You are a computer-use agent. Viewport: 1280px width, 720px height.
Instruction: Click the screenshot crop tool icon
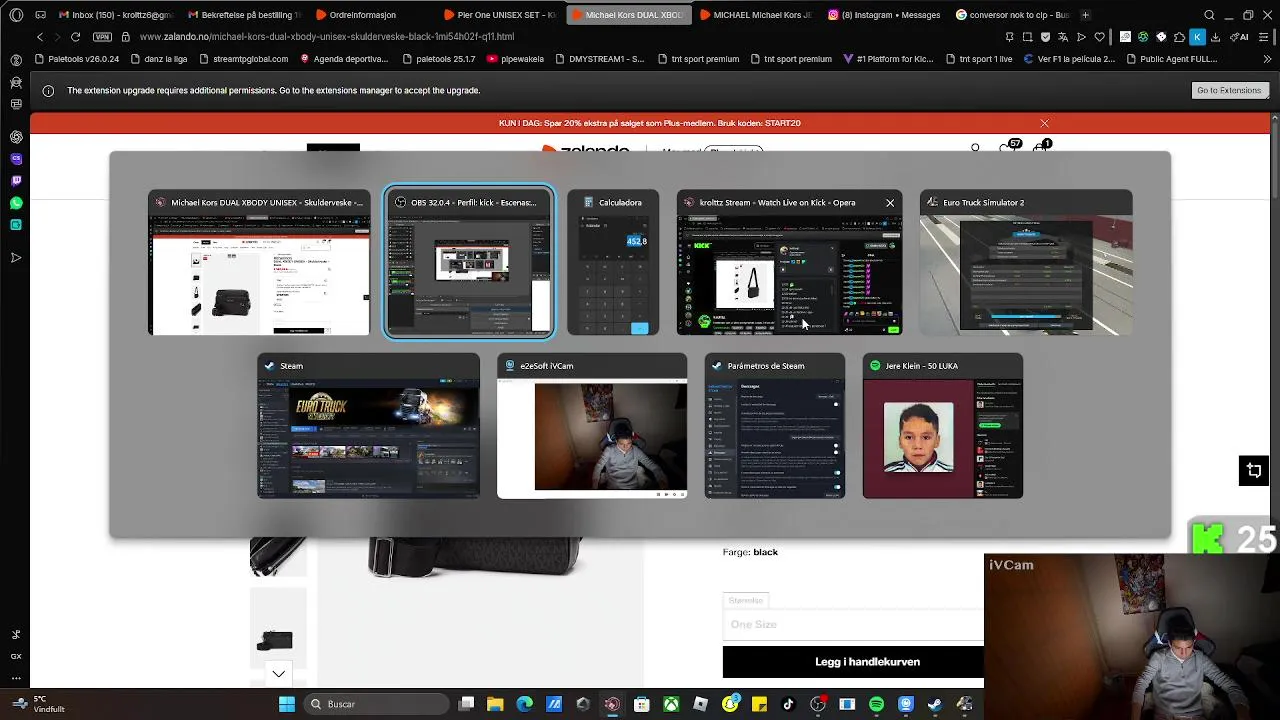pyautogui.click(x=1253, y=470)
